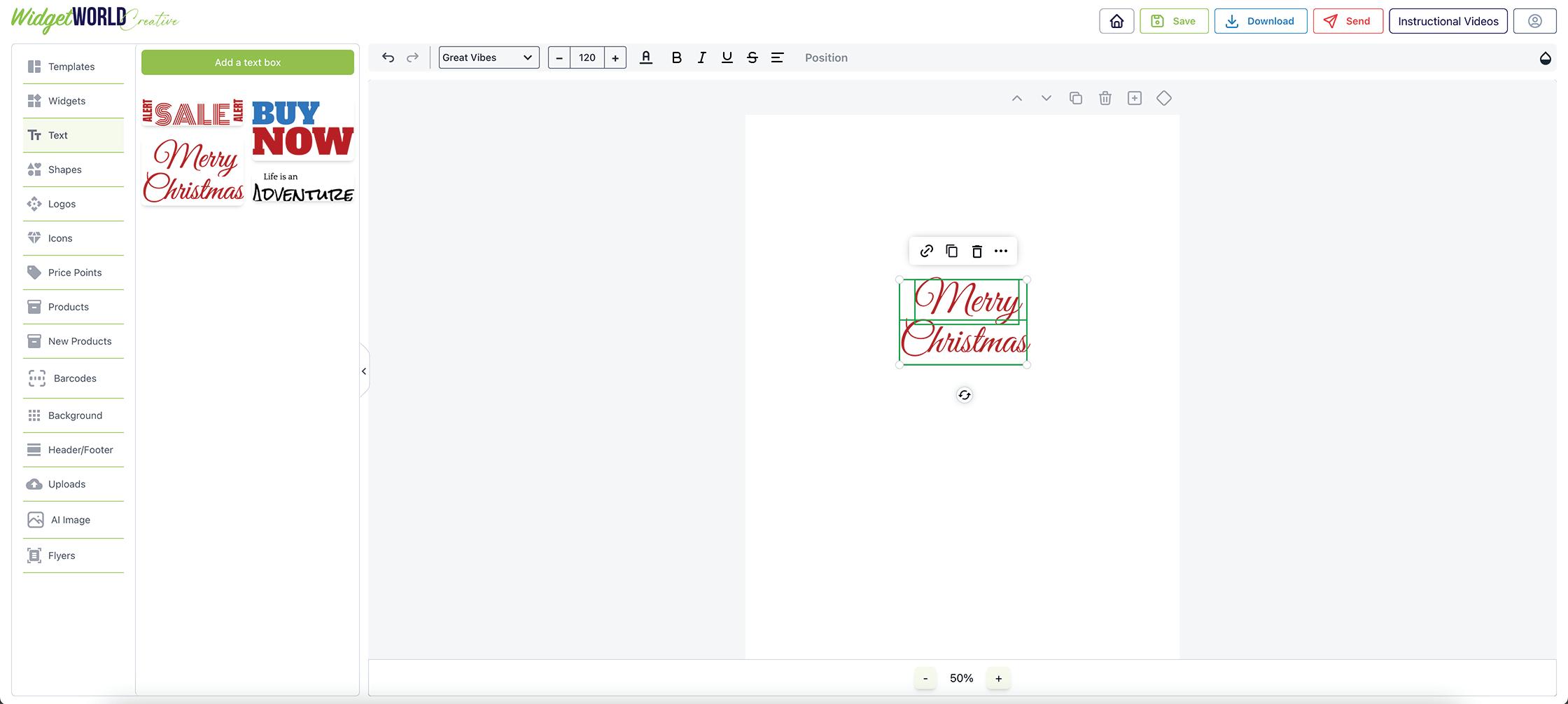1568x704 pixels.
Task: Toggle underline formatting
Action: (727, 57)
